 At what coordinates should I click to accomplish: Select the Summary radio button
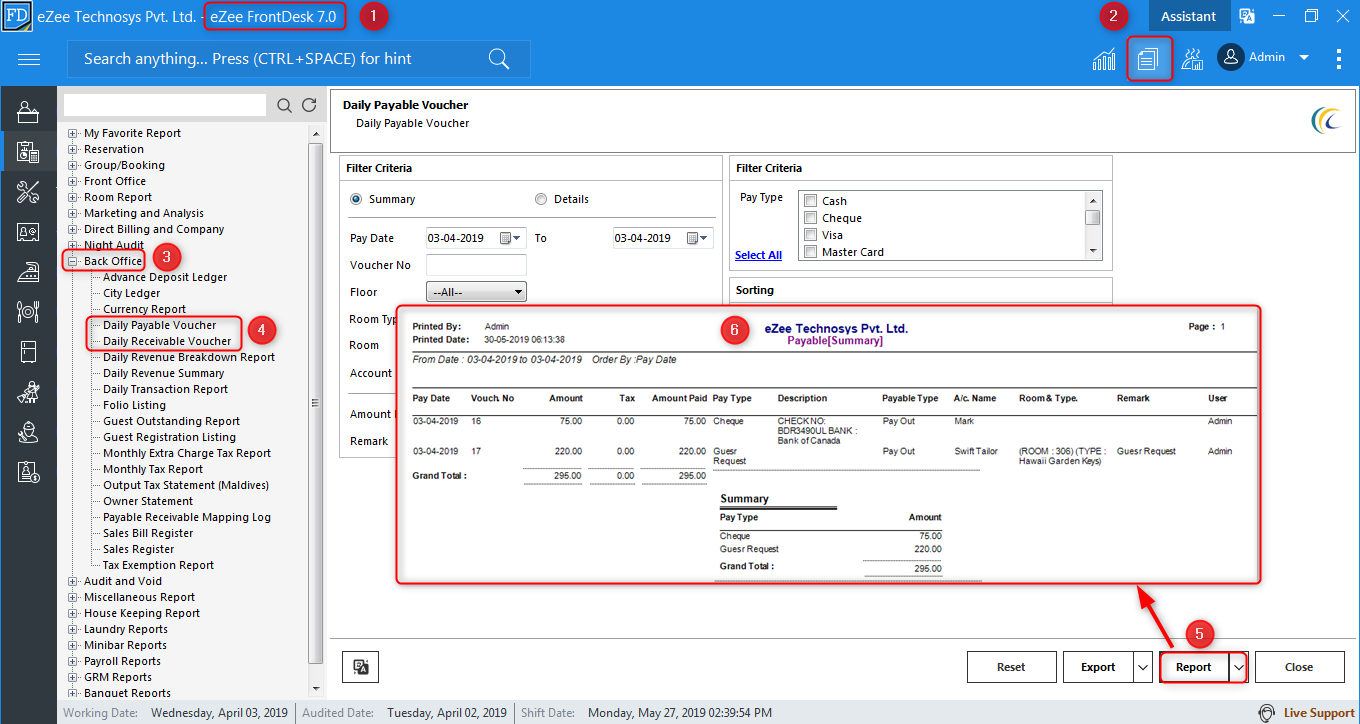click(x=356, y=199)
